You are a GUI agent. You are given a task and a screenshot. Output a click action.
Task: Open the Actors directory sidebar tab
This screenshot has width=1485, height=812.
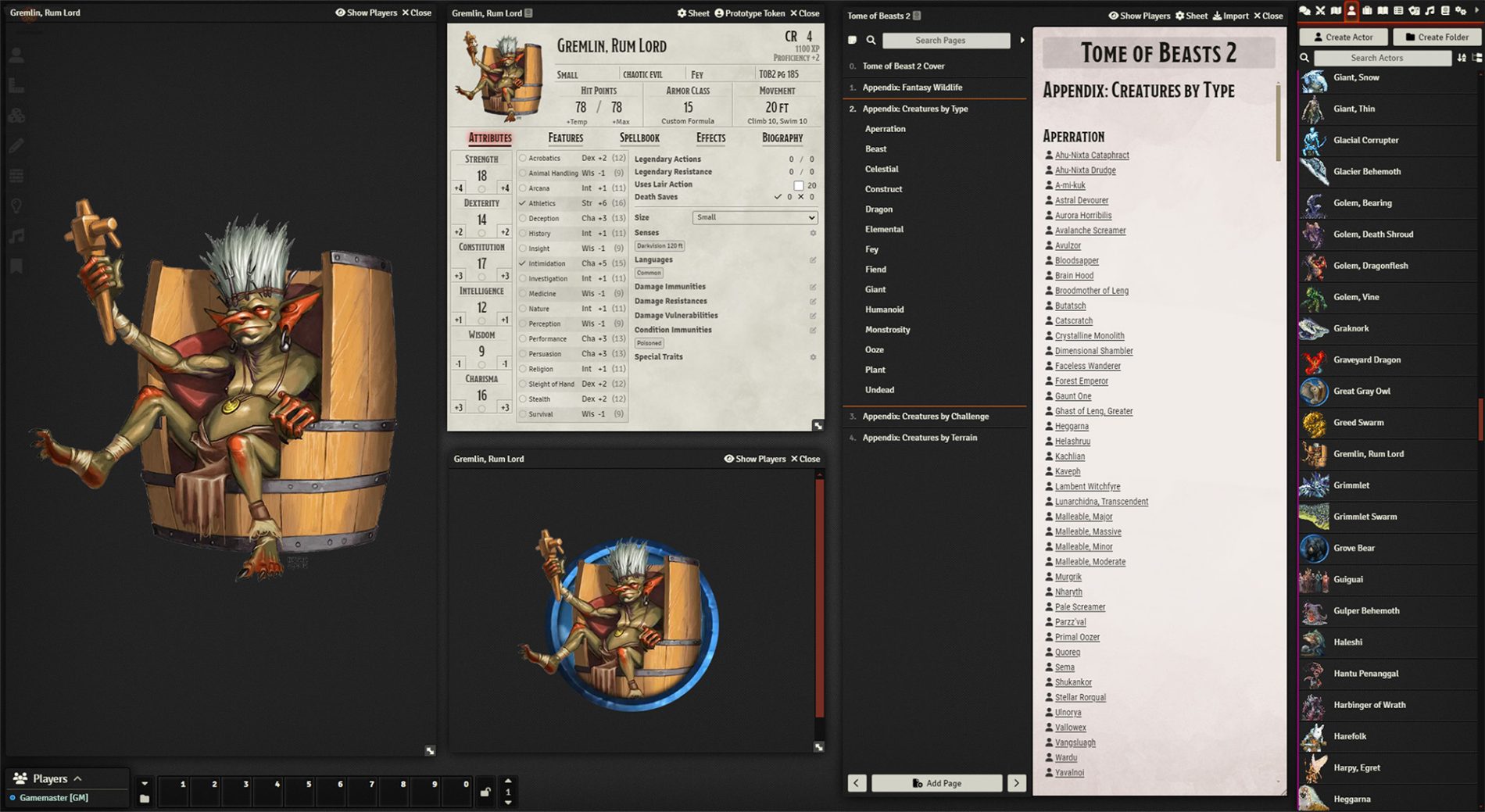click(1351, 11)
